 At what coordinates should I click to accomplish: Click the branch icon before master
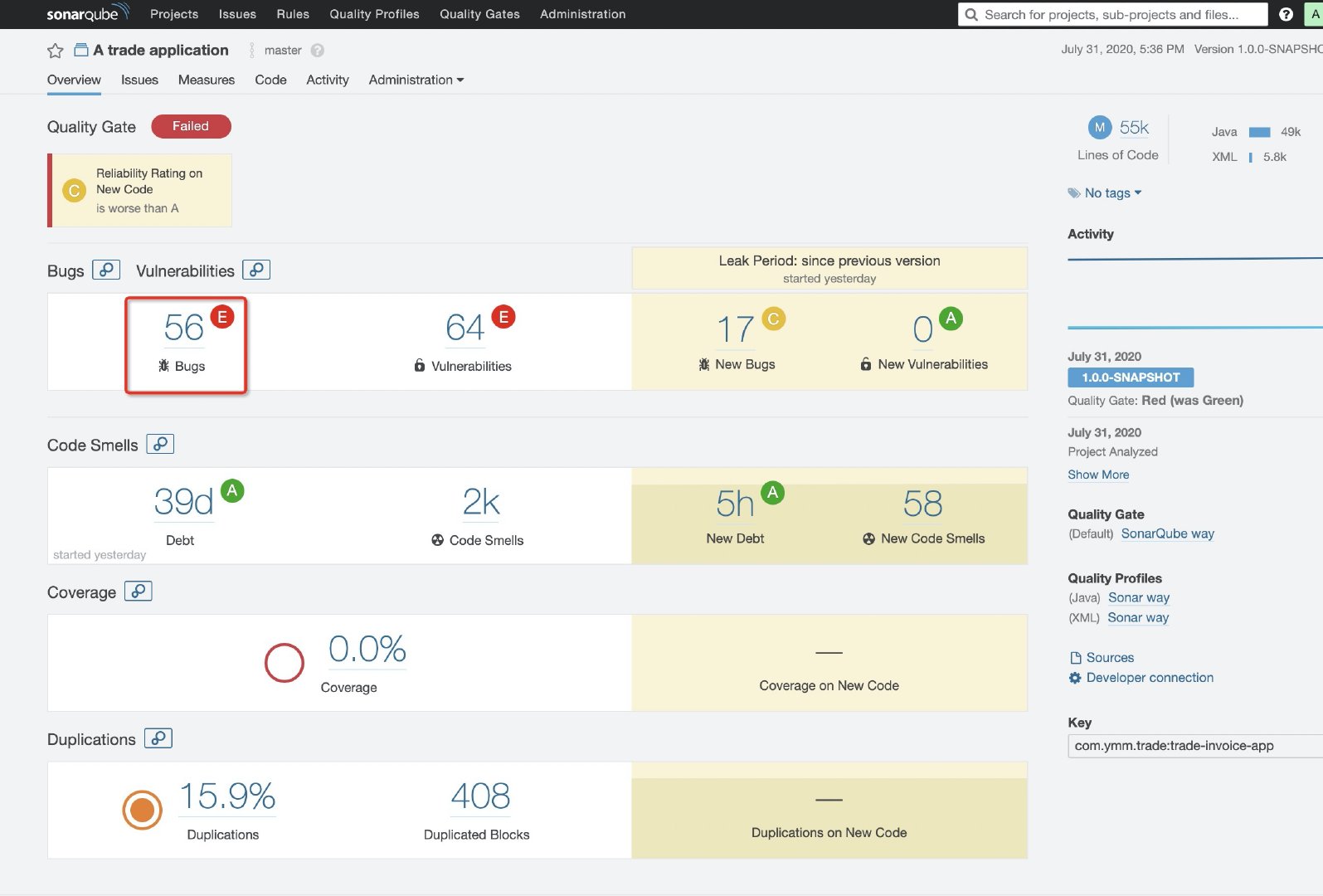252,51
